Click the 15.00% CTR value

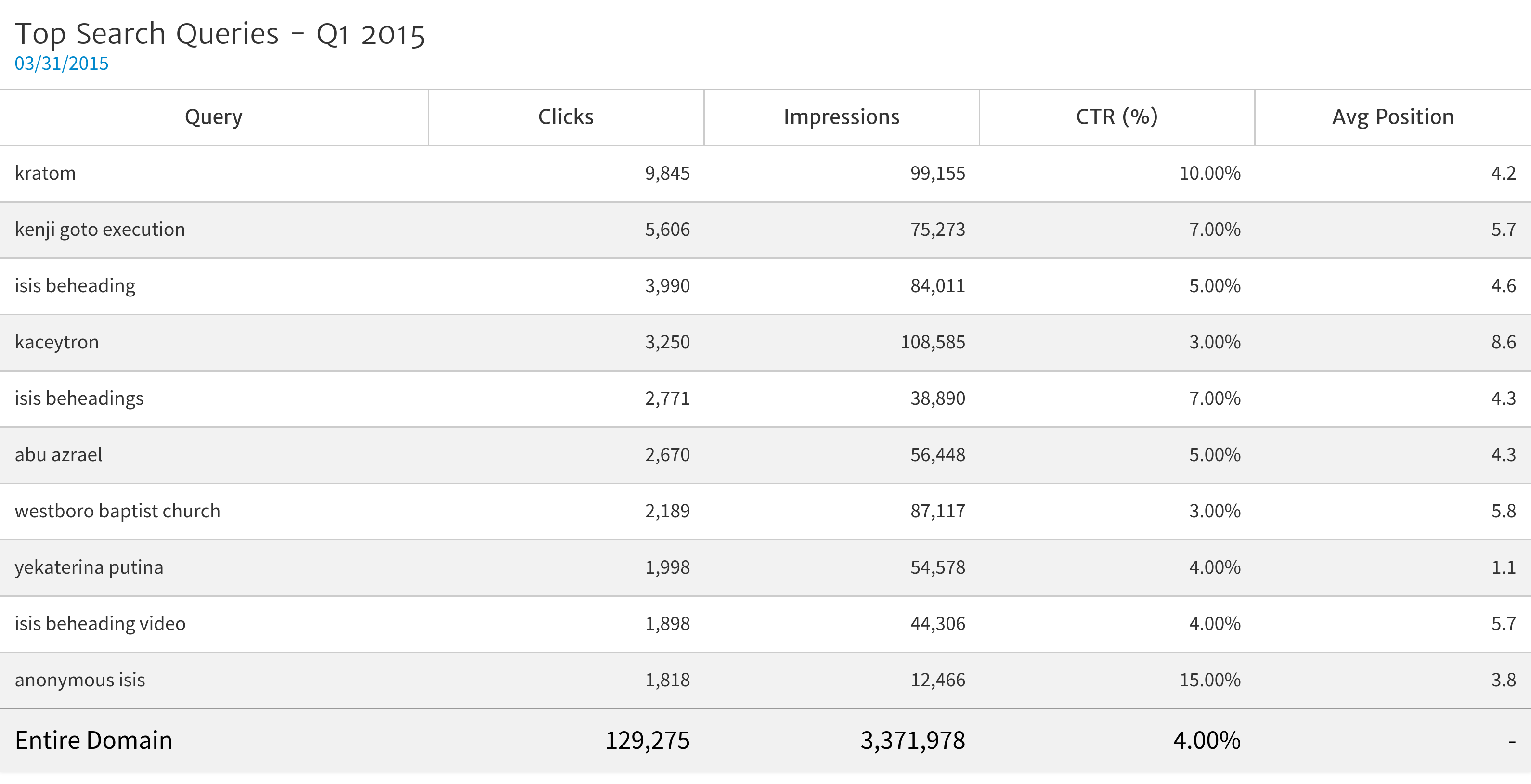point(1209,680)
